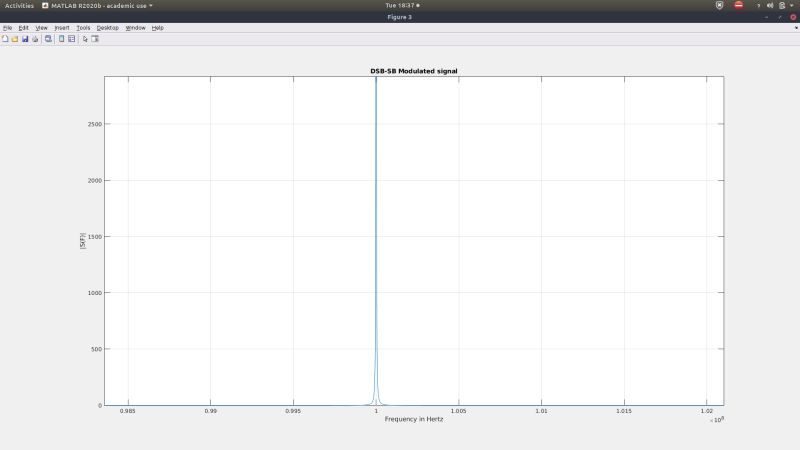Click the x-axis tick label 1.015
Viewport: 800px width, 450px height.
pos(624,411)
